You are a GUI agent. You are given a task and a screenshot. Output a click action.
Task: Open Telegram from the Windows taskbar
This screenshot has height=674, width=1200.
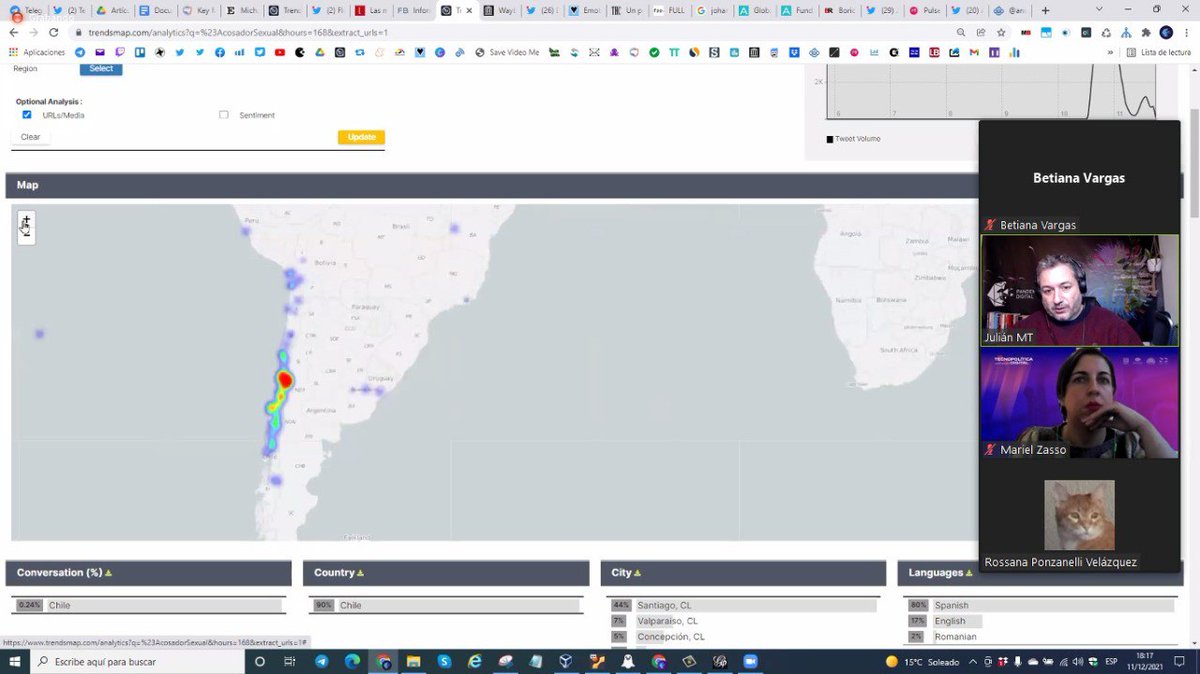pyautogui.click(x=321, y=661)
